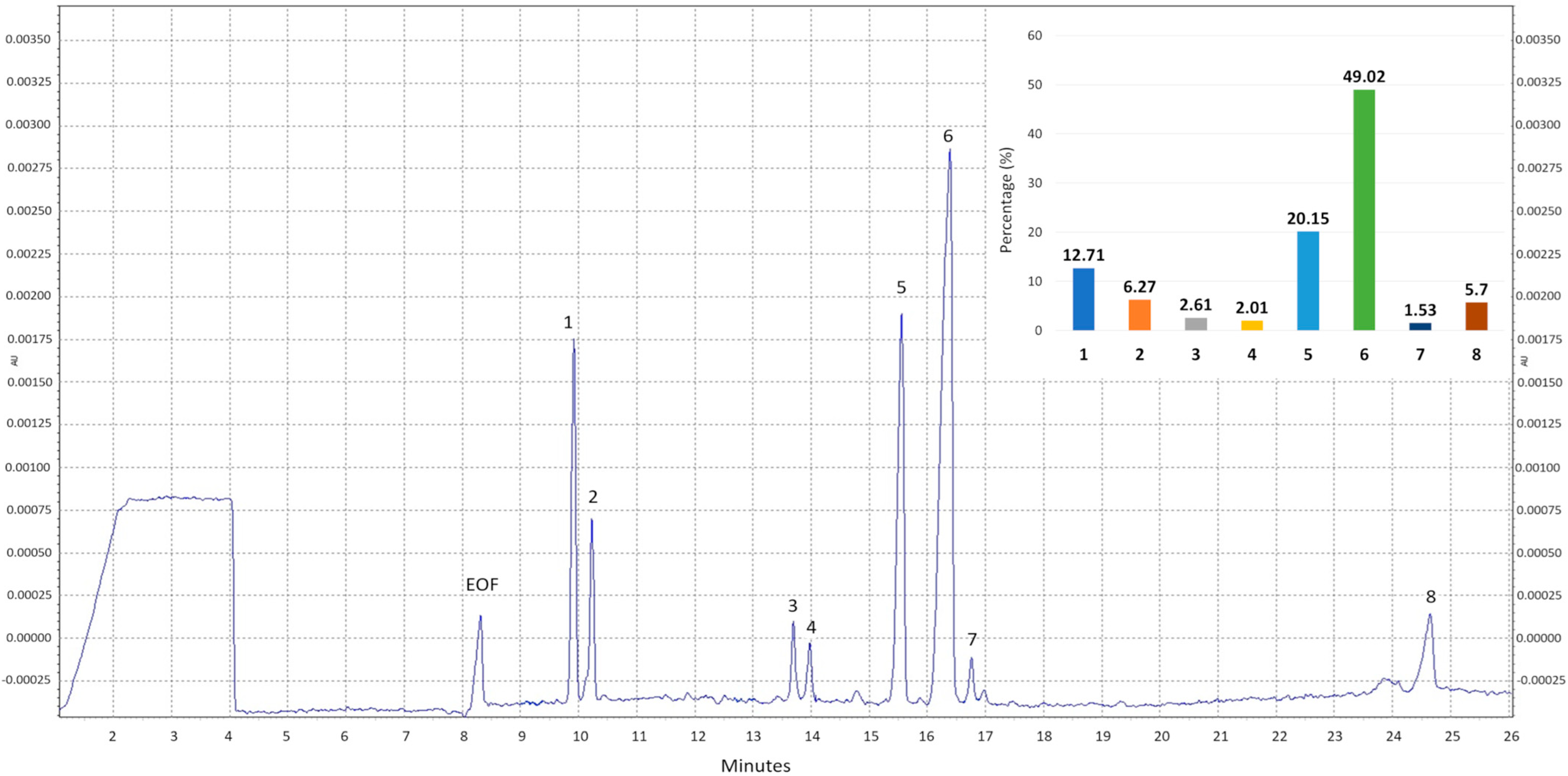Click the plateau trace between 2 and 4 minutes

176,498
